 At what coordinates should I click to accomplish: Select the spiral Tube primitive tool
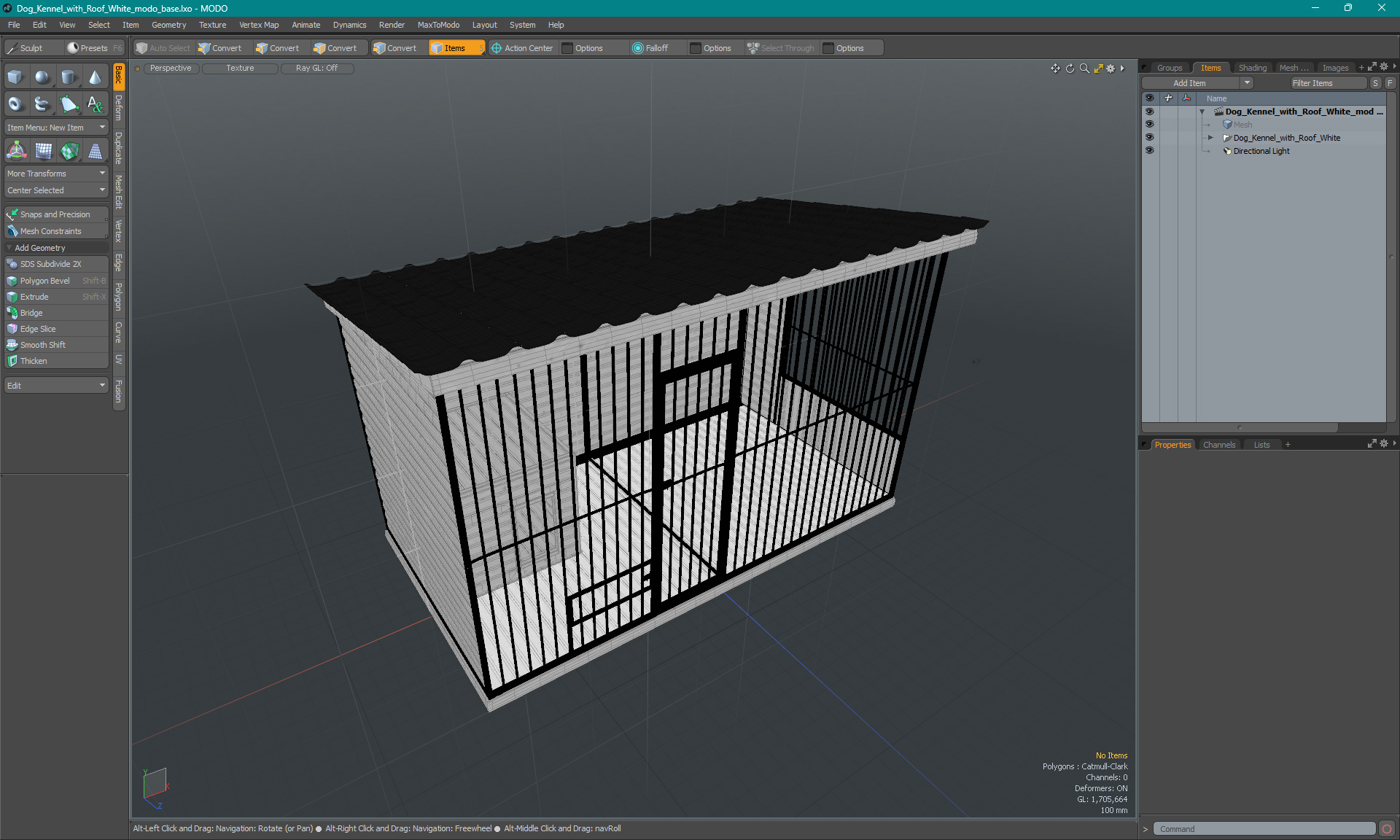tap(42, 104)
